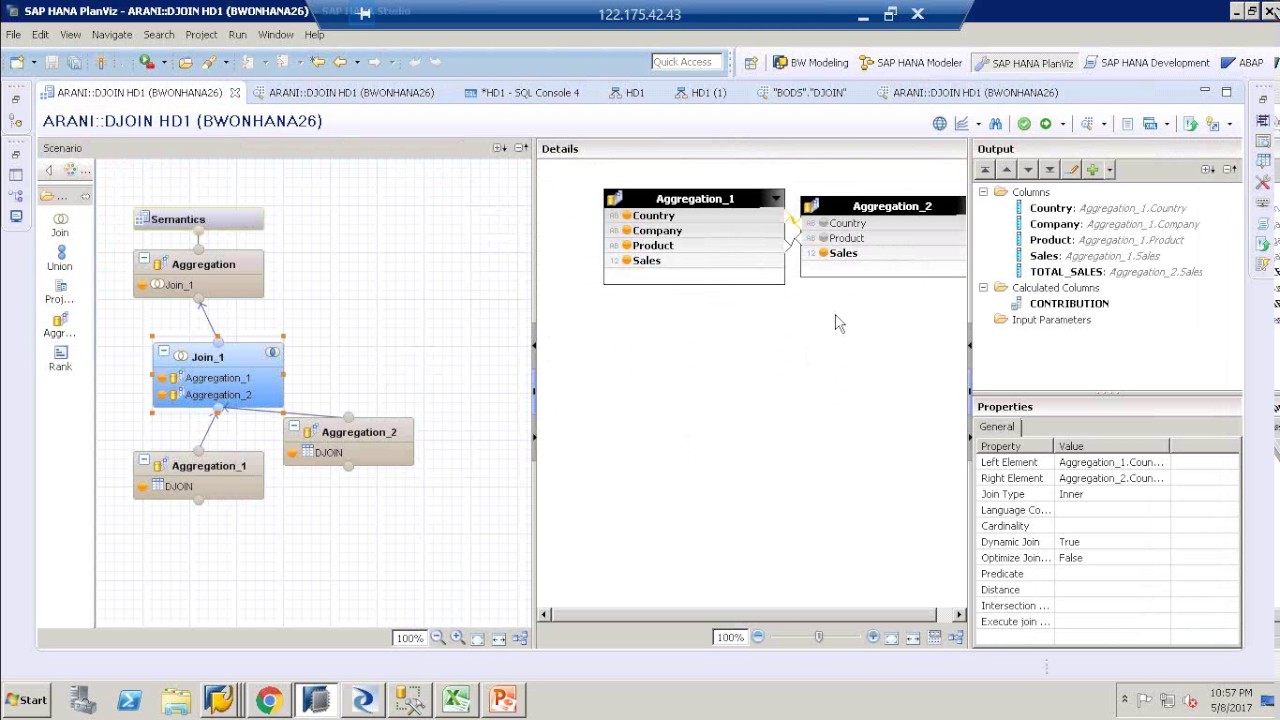Move output column up one position
The height and width of the screenshot is (720, 1280).
(1007, 170)
